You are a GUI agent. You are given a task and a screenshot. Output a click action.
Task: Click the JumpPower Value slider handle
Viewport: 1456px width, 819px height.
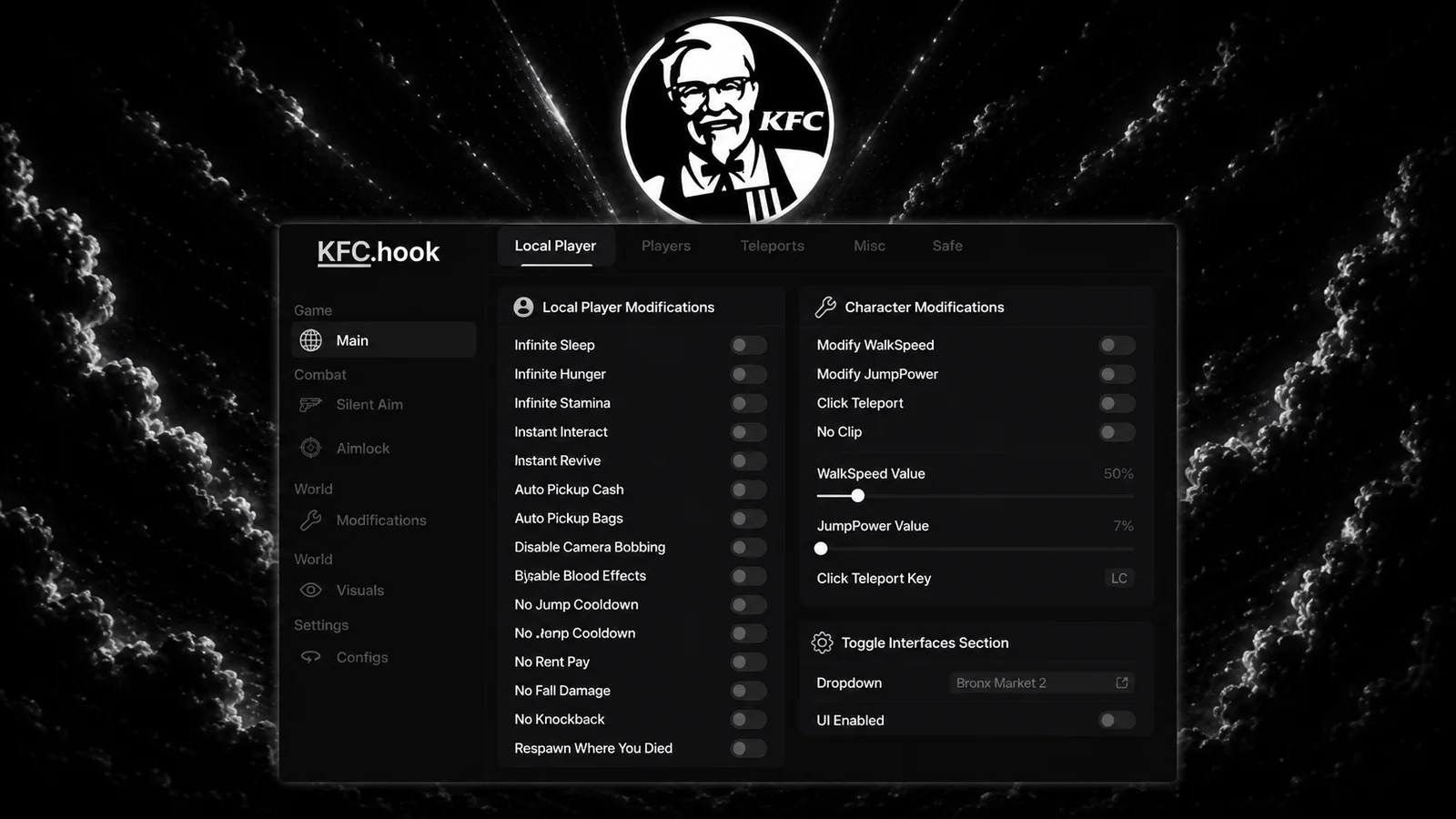[x=821, y=549]
